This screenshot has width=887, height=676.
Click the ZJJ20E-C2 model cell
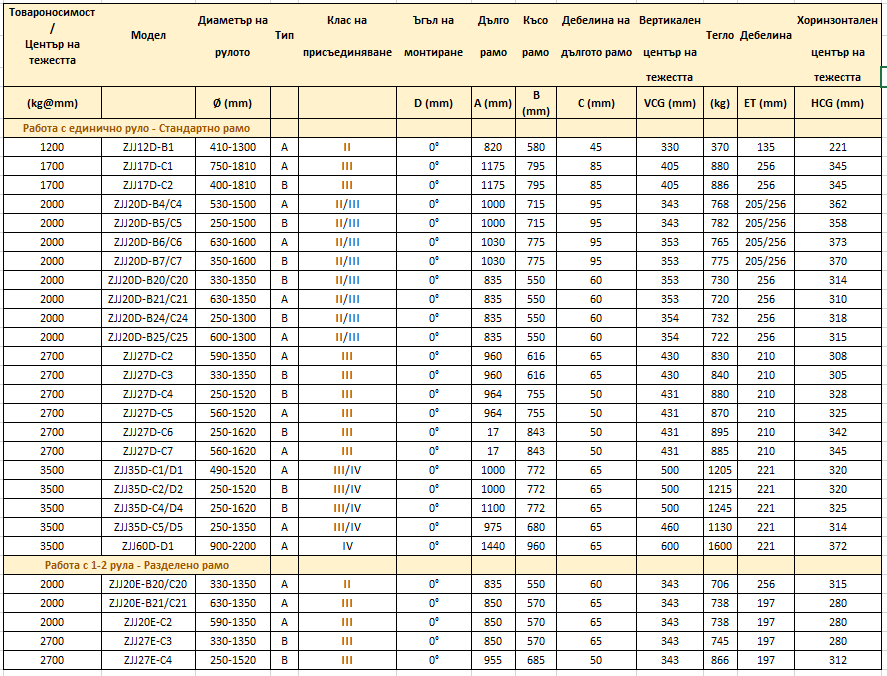coord(148,622)
